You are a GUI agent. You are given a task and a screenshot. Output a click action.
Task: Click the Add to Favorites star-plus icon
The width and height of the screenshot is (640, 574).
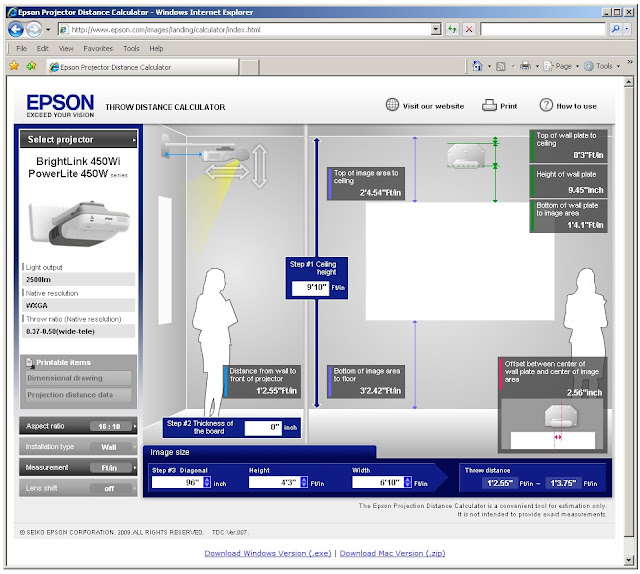tap(31, 66)
